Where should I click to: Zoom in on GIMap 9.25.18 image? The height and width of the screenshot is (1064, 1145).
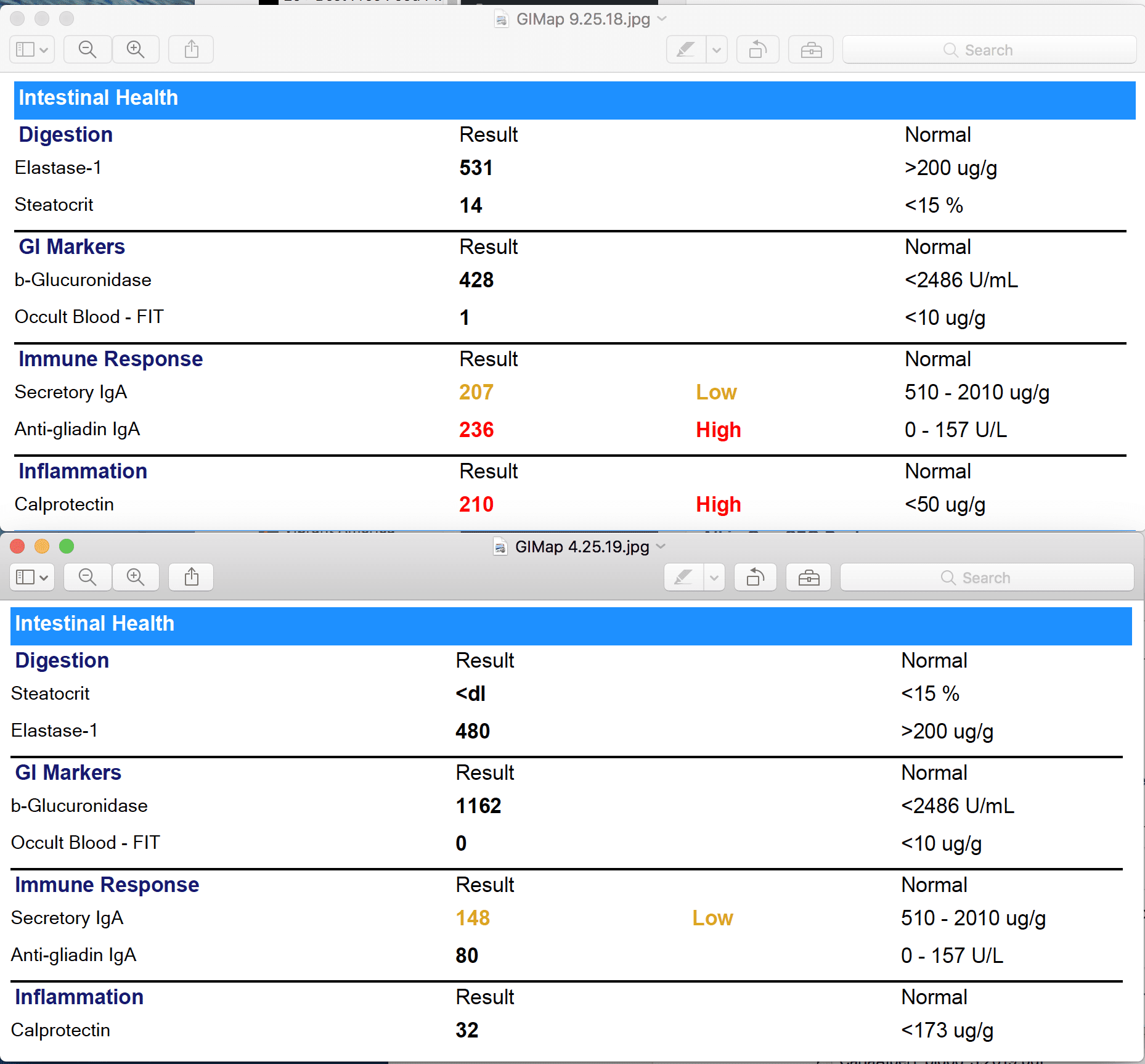pos(136,49)
